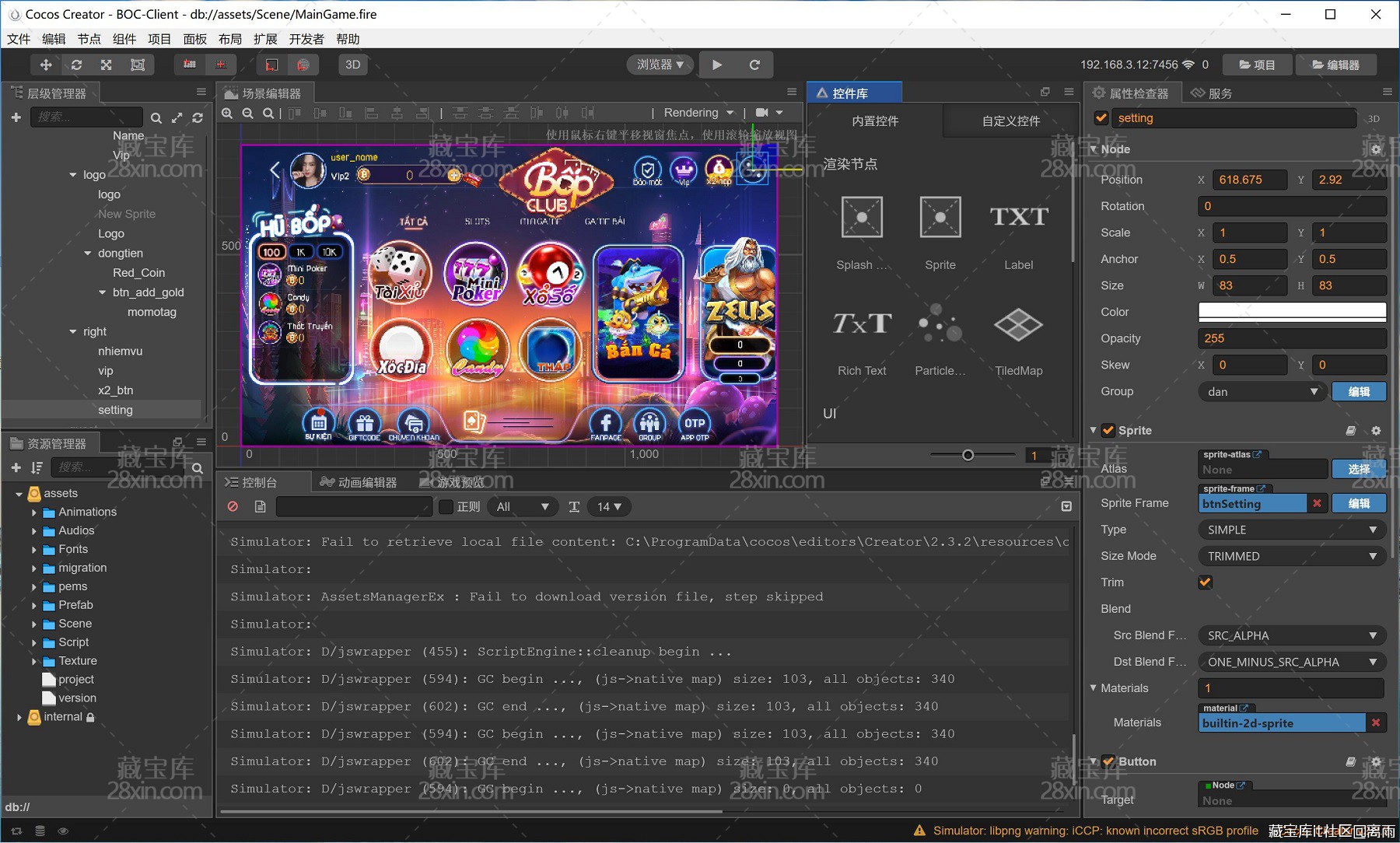
Task: Open the 编辑器 folder button
Action: pyautogui.click(x=1336, y=65)
